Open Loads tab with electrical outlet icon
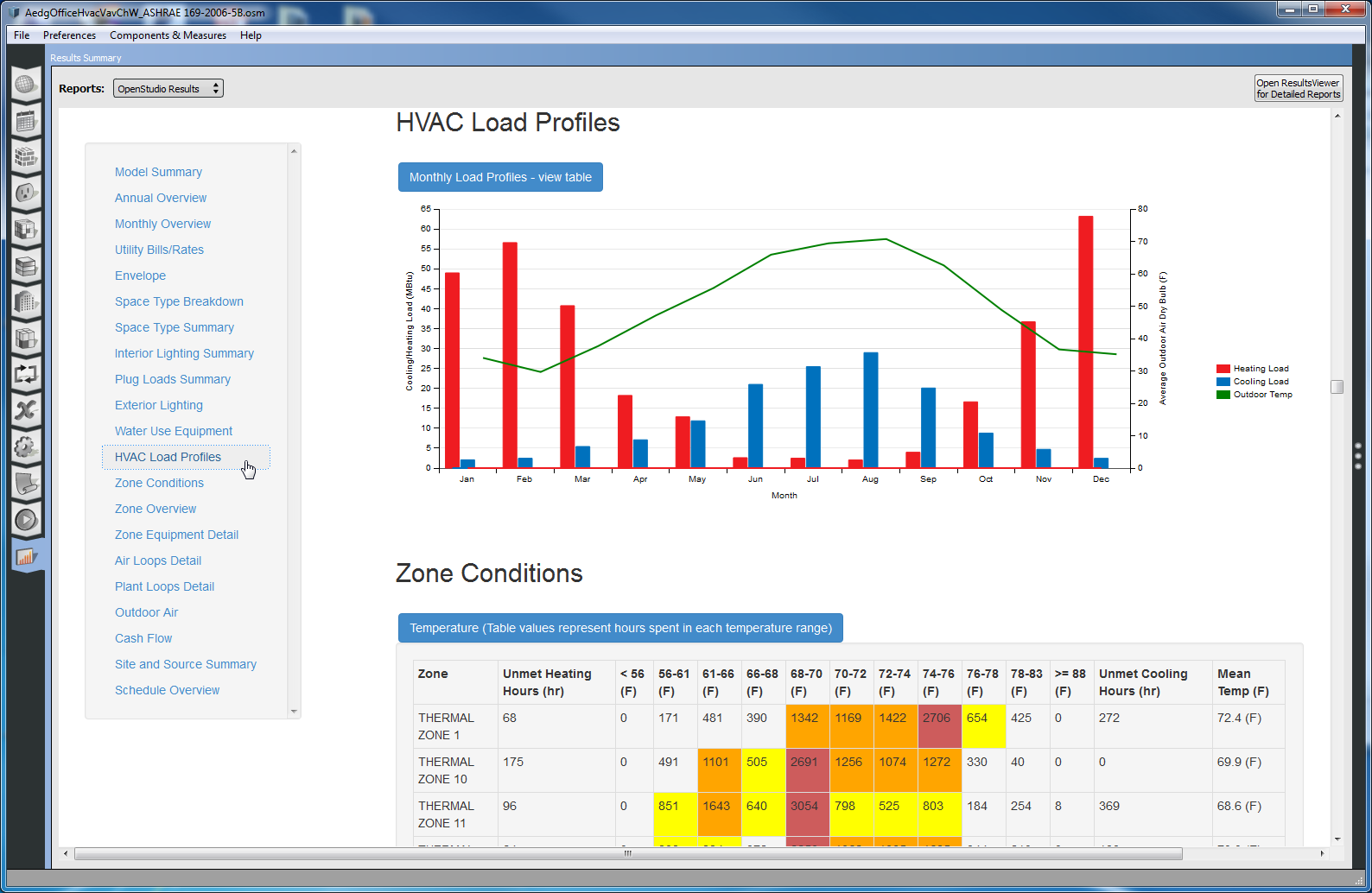Image resolution: width=1372 pixels, height=893 pixels. 26,193
